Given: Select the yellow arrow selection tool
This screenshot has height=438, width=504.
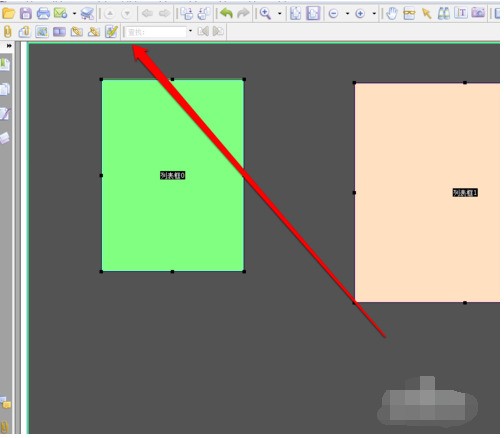Looking at the screenshot, I should click(426, 14).
